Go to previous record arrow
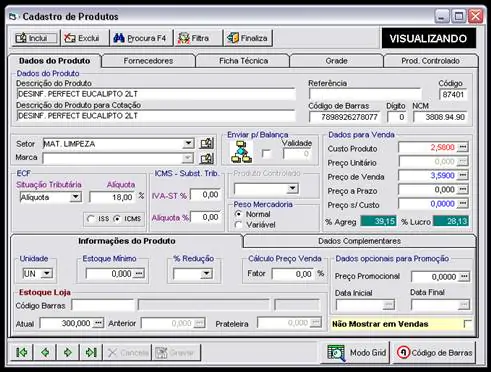491x372 pixels. 45,352
